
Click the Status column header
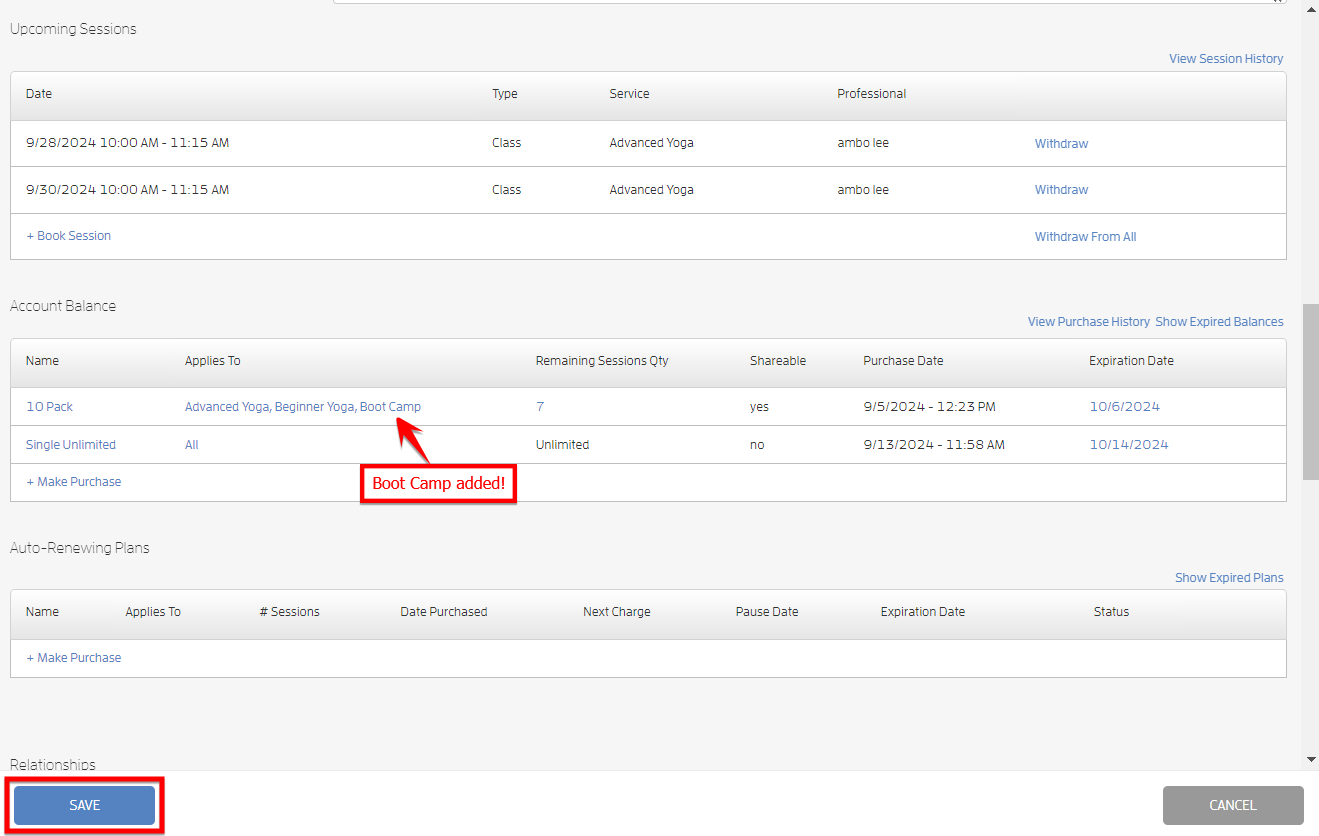(x=1111, y=612)
